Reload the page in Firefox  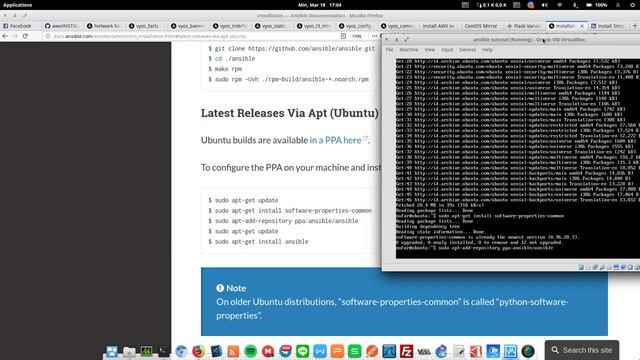click(x=25, y=36)
